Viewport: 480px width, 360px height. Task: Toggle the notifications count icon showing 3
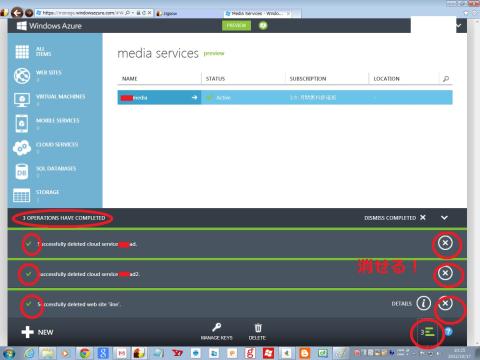[x=427, y=332]
